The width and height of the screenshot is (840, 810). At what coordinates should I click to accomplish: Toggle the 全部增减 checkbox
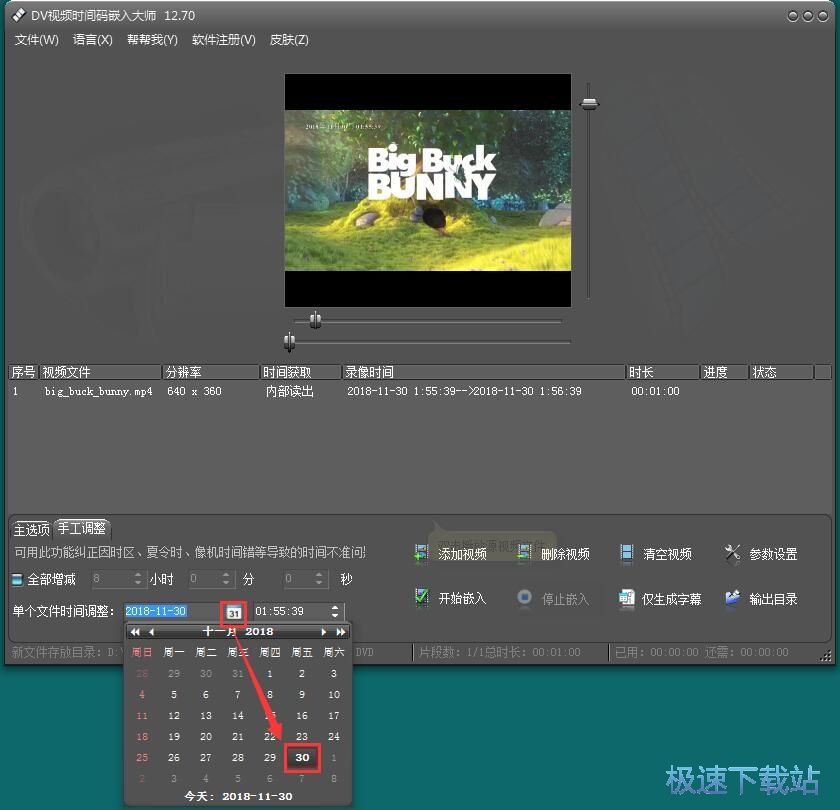(x=17, y=579)
